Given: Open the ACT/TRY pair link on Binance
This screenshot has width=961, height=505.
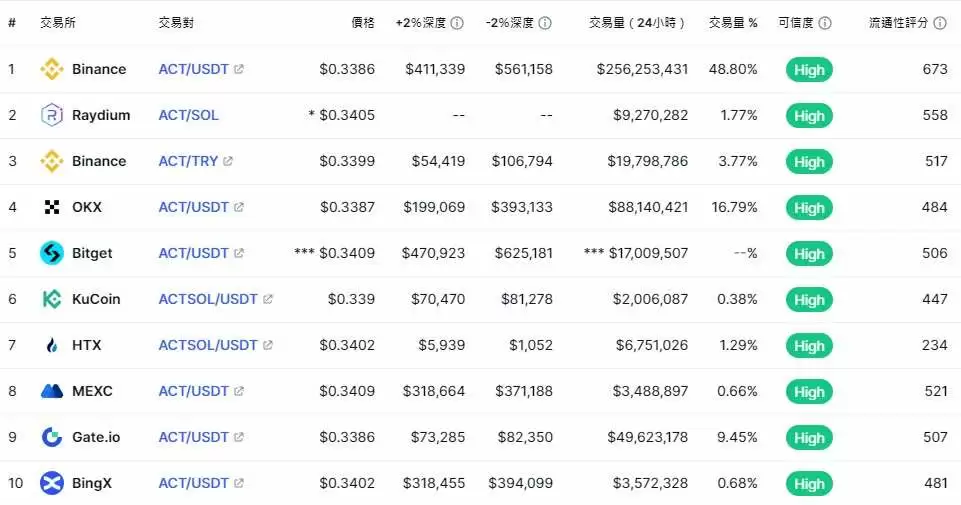Looking at the screenshot, I should [188, 161].
